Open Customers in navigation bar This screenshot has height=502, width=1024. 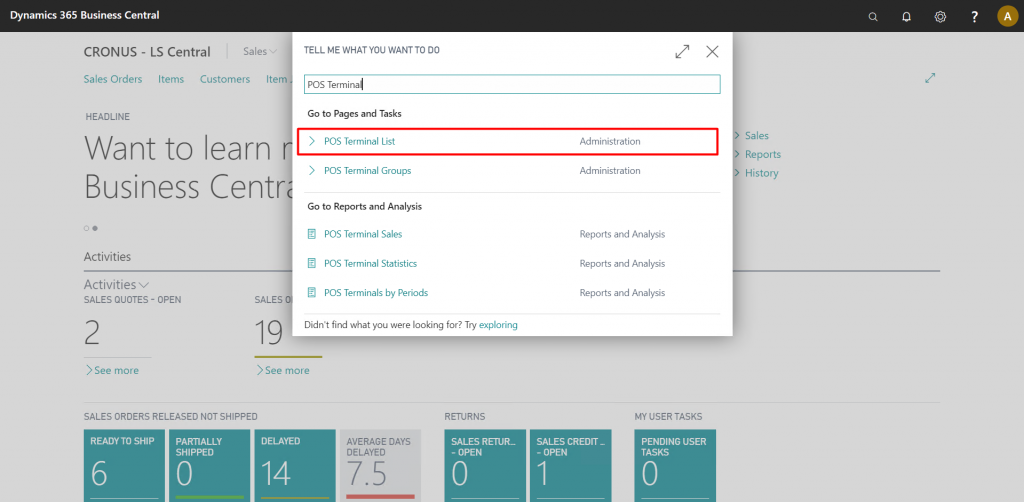[225, 79]
